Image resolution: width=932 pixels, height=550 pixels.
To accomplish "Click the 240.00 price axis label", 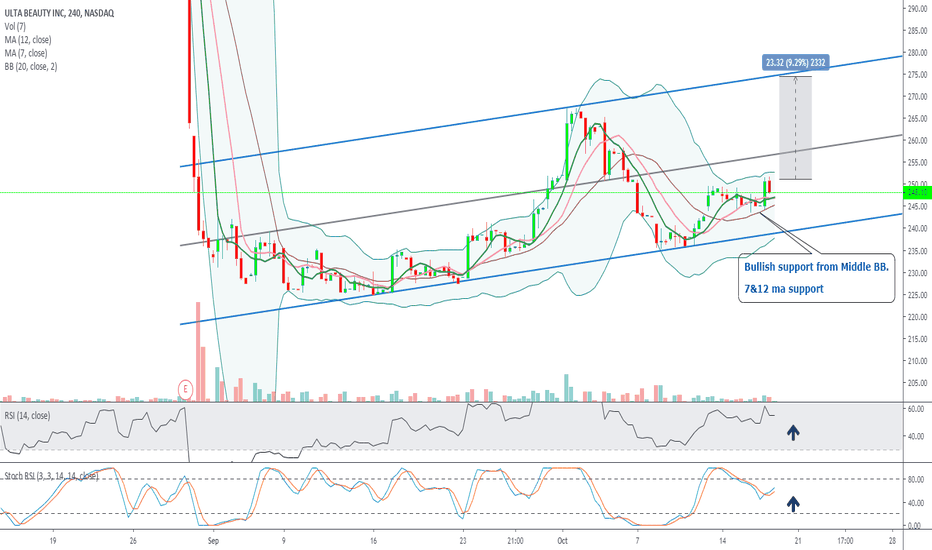I will (x=917, y=228).
